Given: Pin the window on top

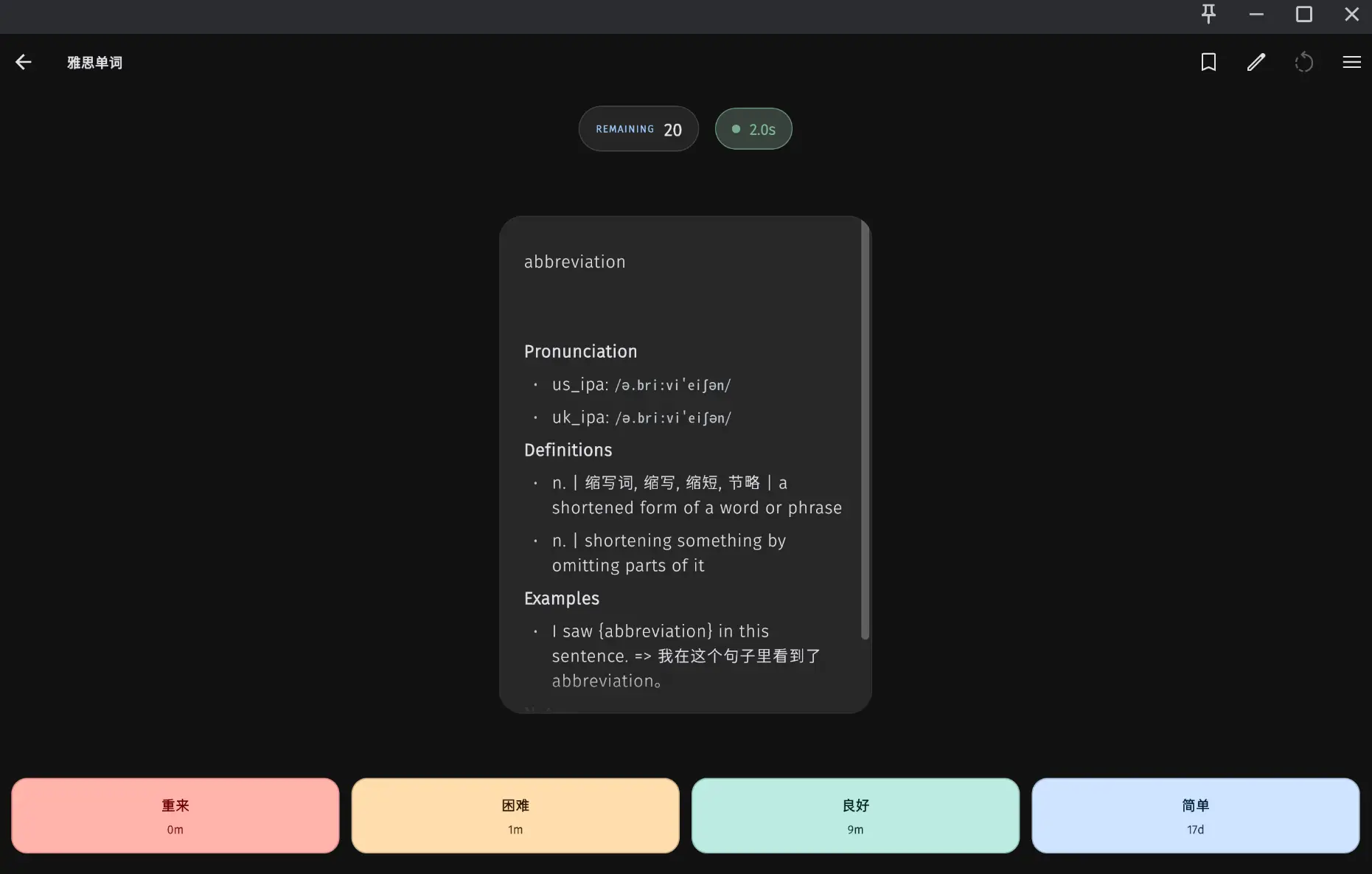Looking at the screenshot, I should (1208, 14).
